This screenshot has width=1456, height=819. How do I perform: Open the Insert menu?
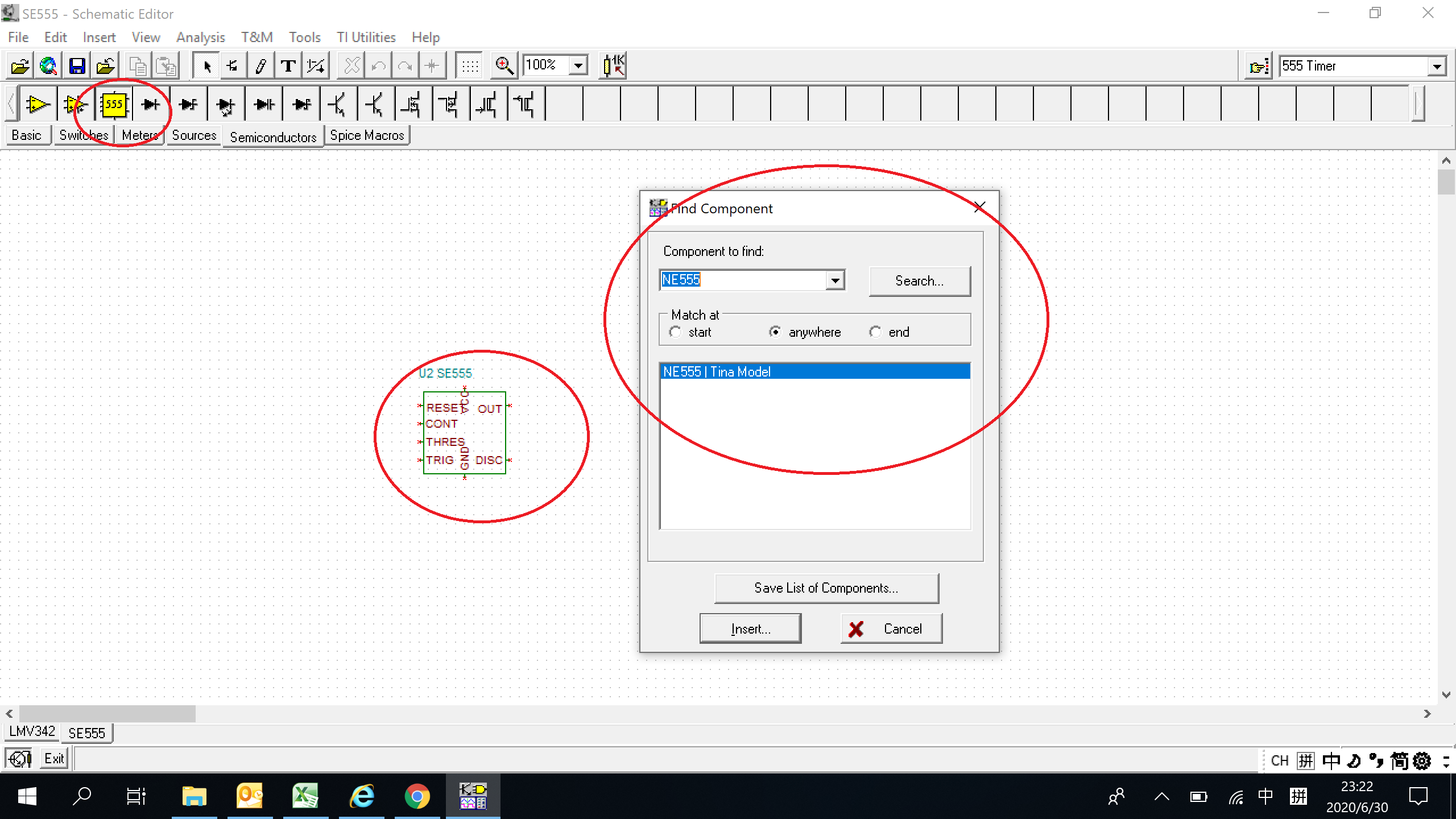click(x=99, y=38)
